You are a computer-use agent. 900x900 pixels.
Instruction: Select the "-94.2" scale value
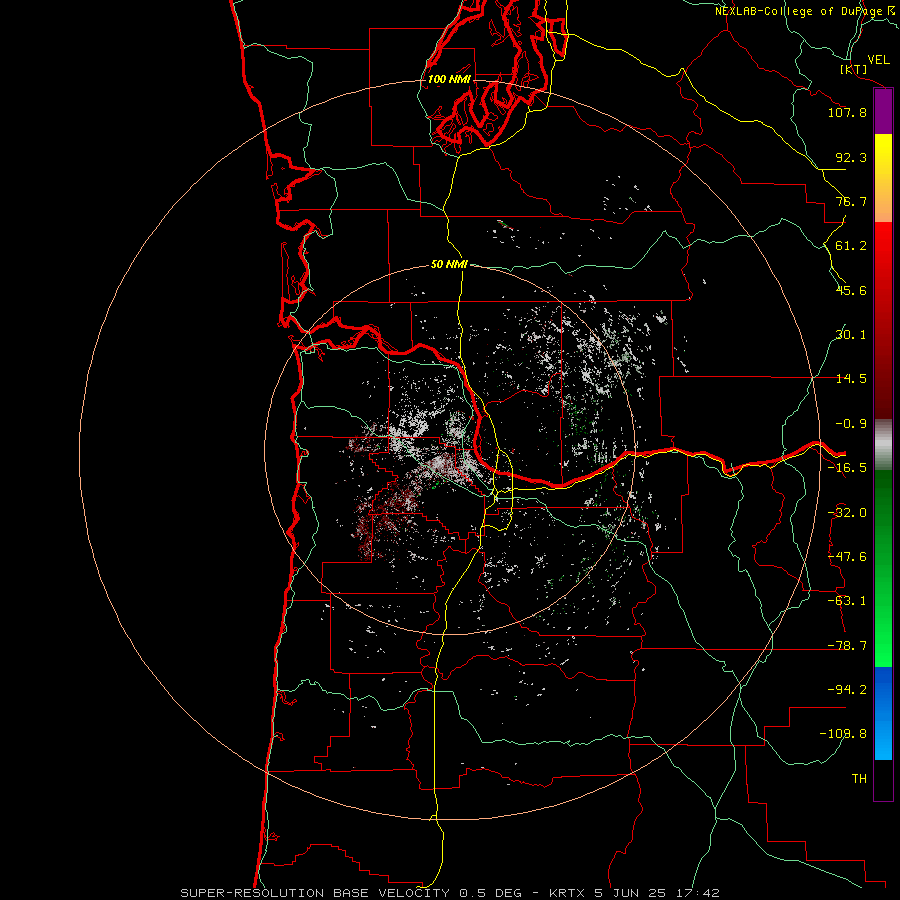click(x=847, y=689)
